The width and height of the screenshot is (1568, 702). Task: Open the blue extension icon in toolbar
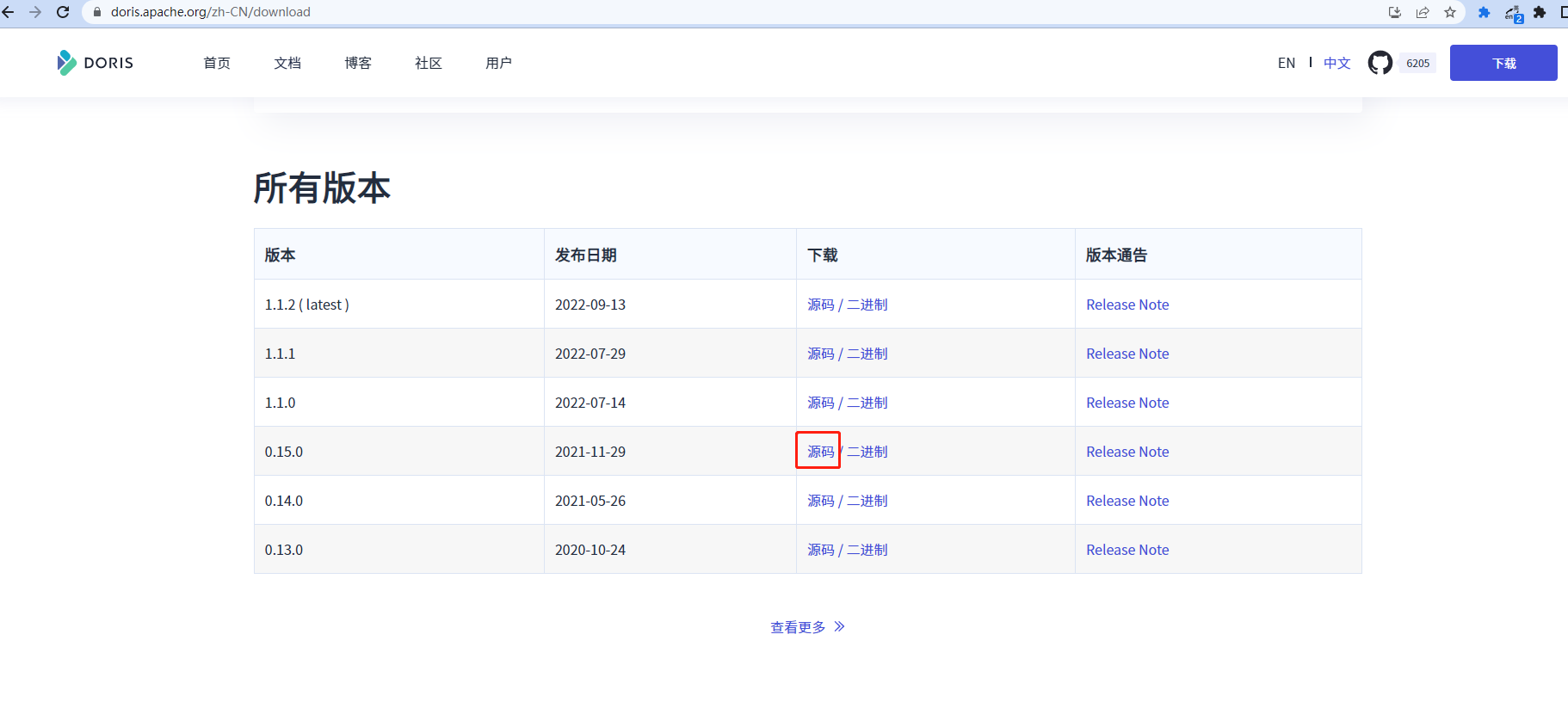click(1484, 12)
